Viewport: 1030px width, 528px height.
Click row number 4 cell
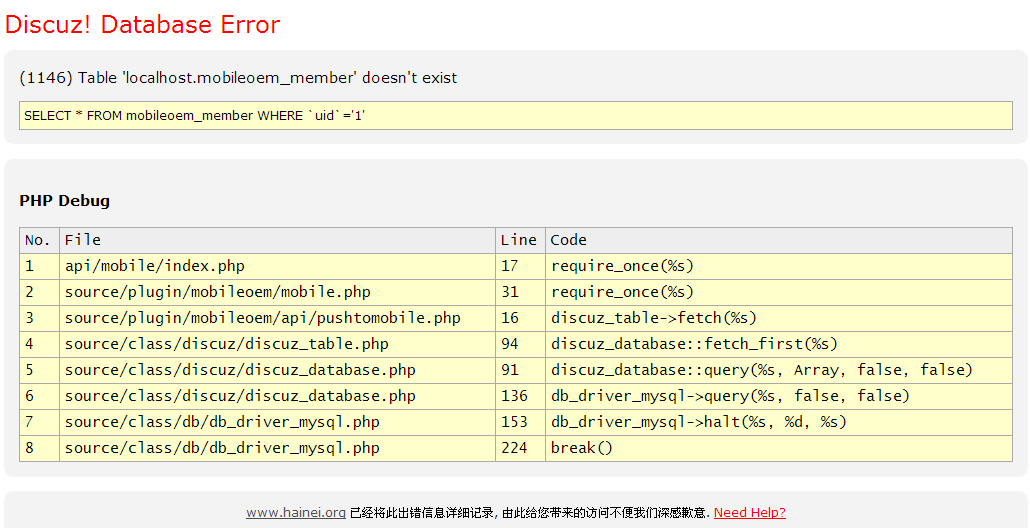tap(39, 344)
